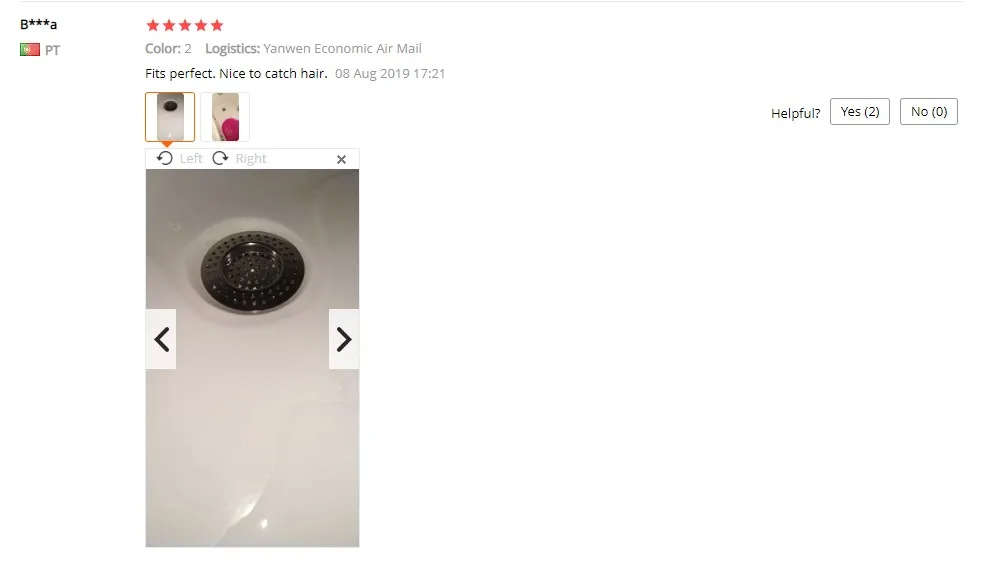Screen dimensions: 982x566
Task: Show the previous review photo
Action: (162, 339)
